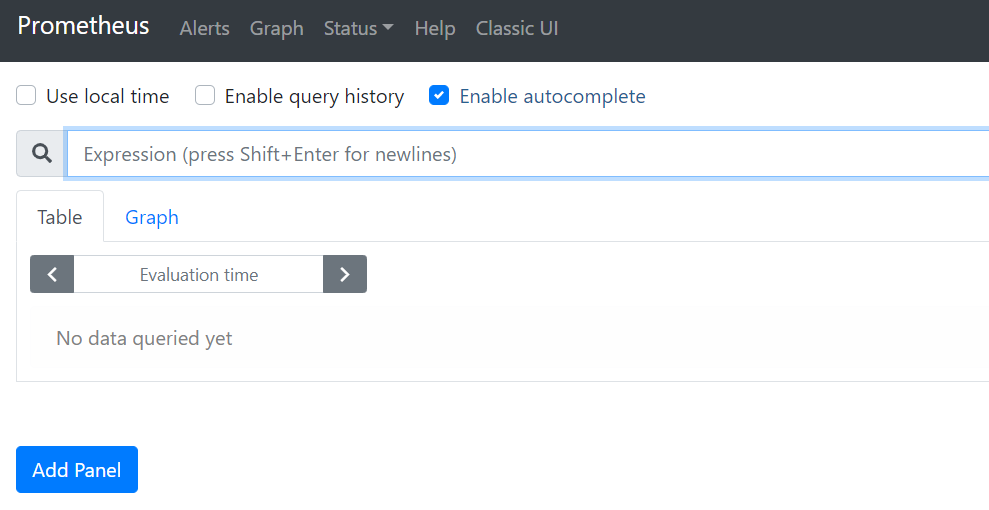Click the Prometheus brand logo link

click(x=83, y=26)
